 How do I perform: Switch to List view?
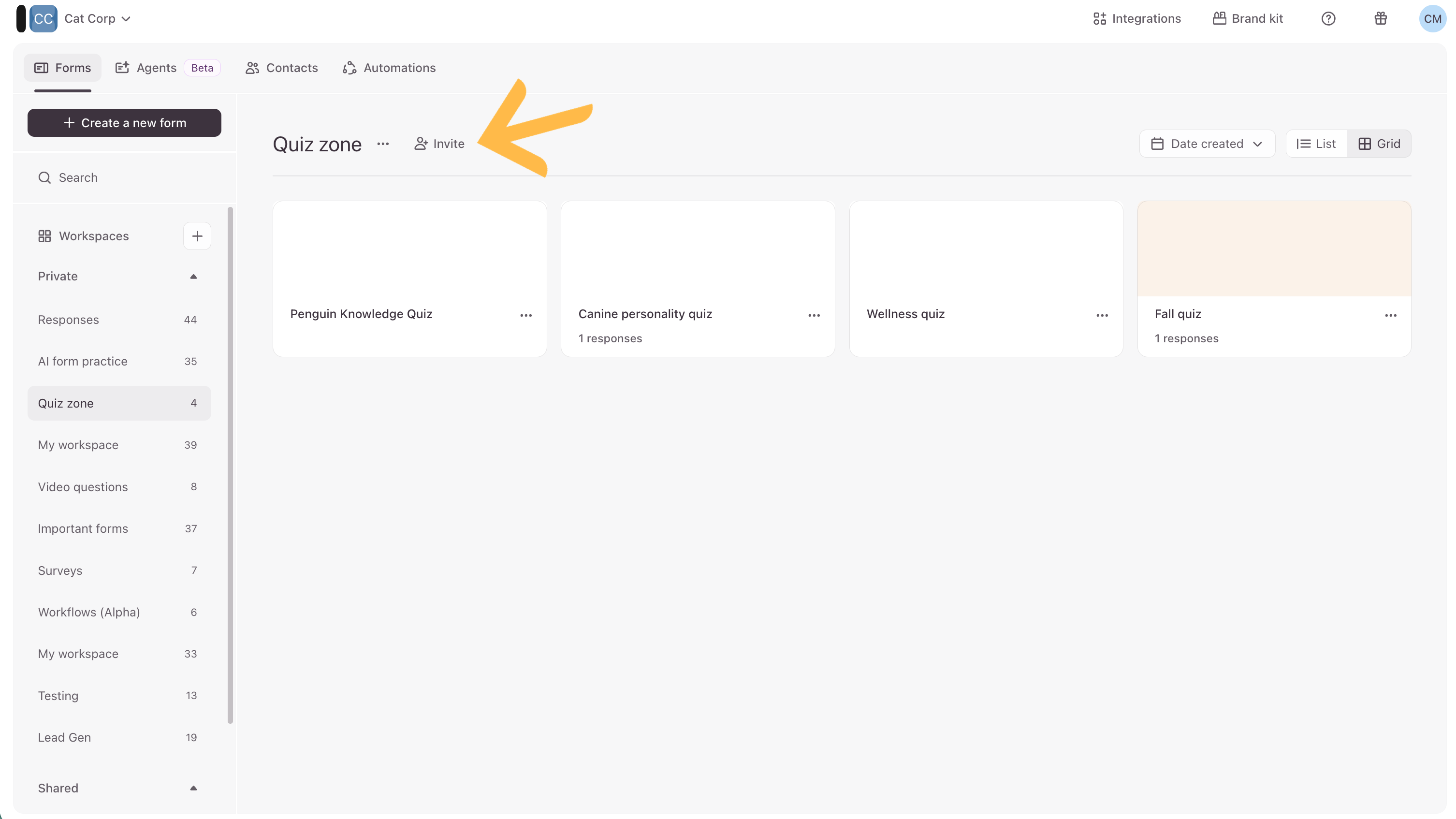click(1316, 144)
